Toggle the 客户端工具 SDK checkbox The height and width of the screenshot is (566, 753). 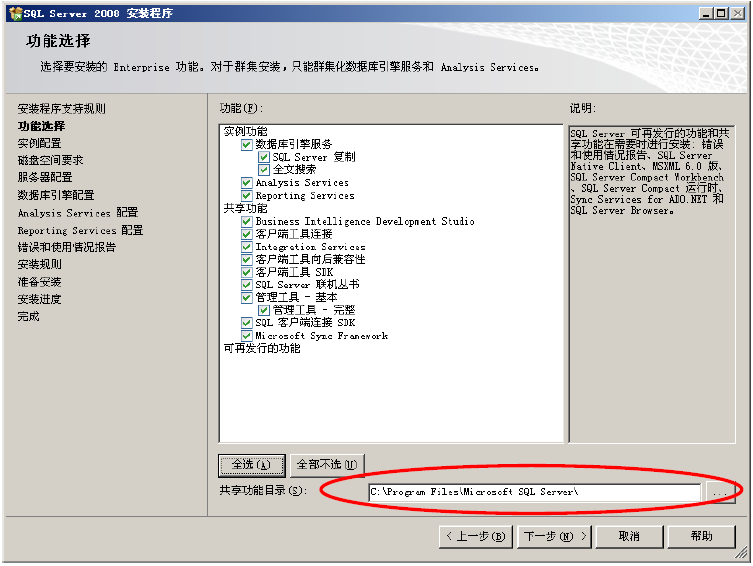(246, 272)
